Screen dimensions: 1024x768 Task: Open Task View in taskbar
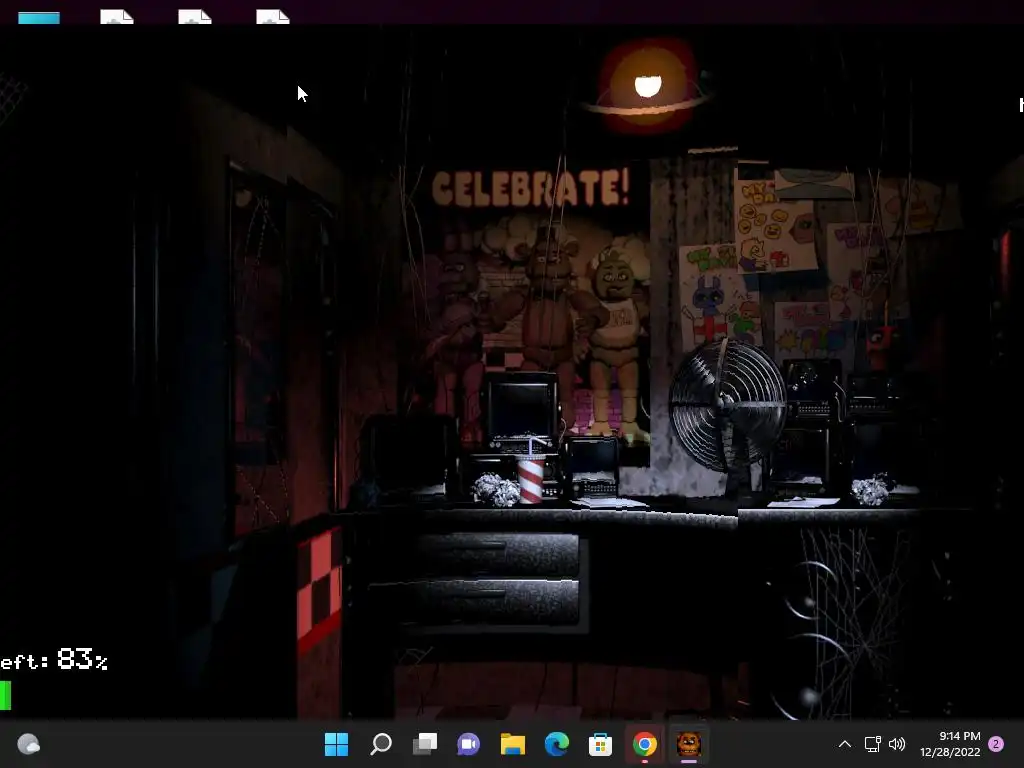tap(424, 744)
